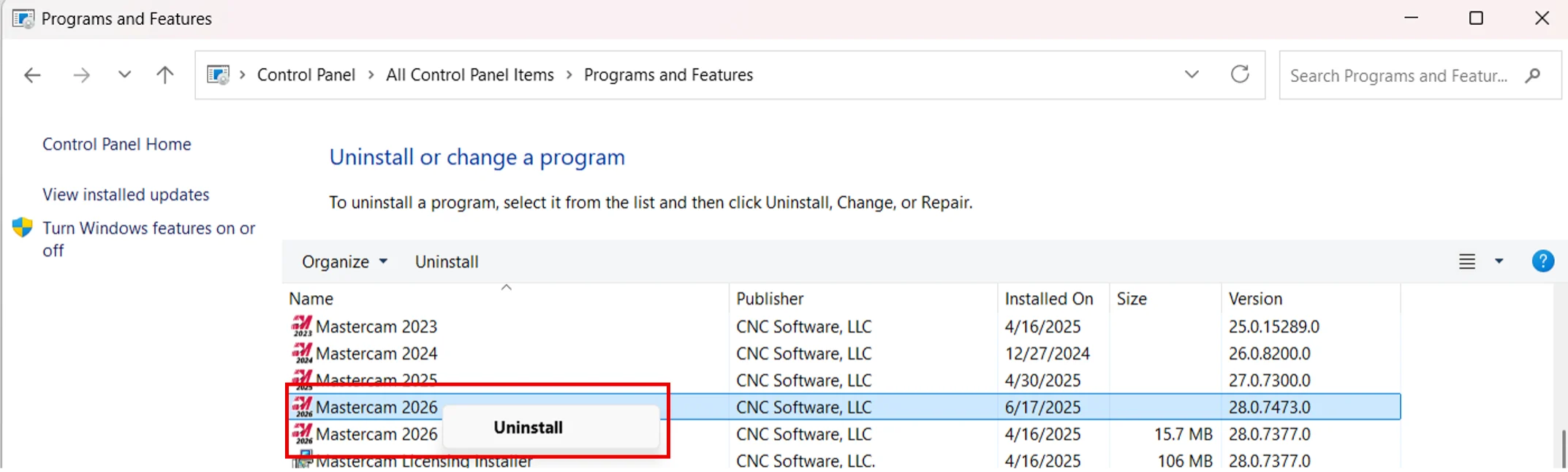Viewport: 1568px width, 472px height.
Task: Sort by the Name column header
Action: click(x=506, y=298)
